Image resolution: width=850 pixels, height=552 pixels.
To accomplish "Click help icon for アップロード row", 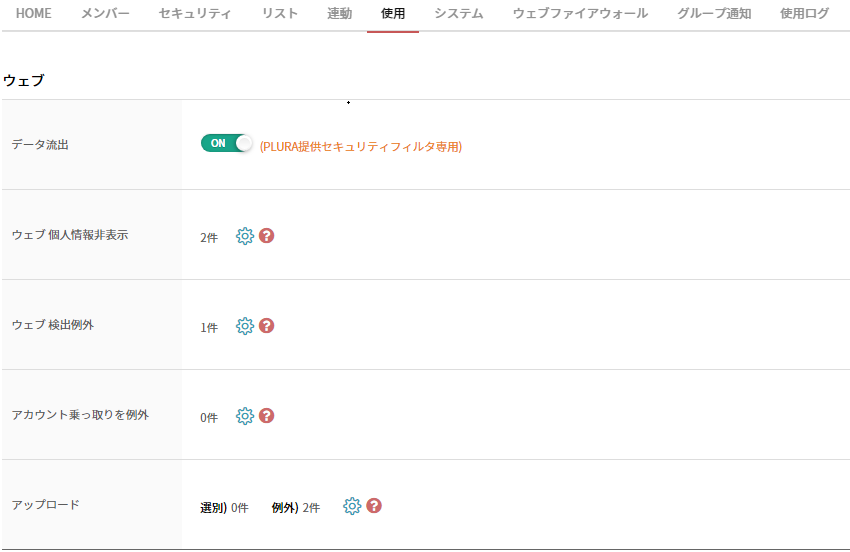I will tap(374, 506).
